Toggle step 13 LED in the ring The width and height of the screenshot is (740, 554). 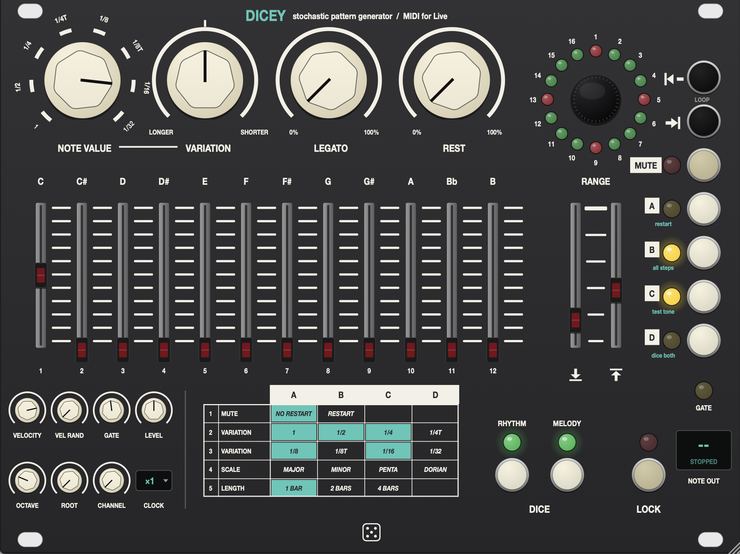547,99
